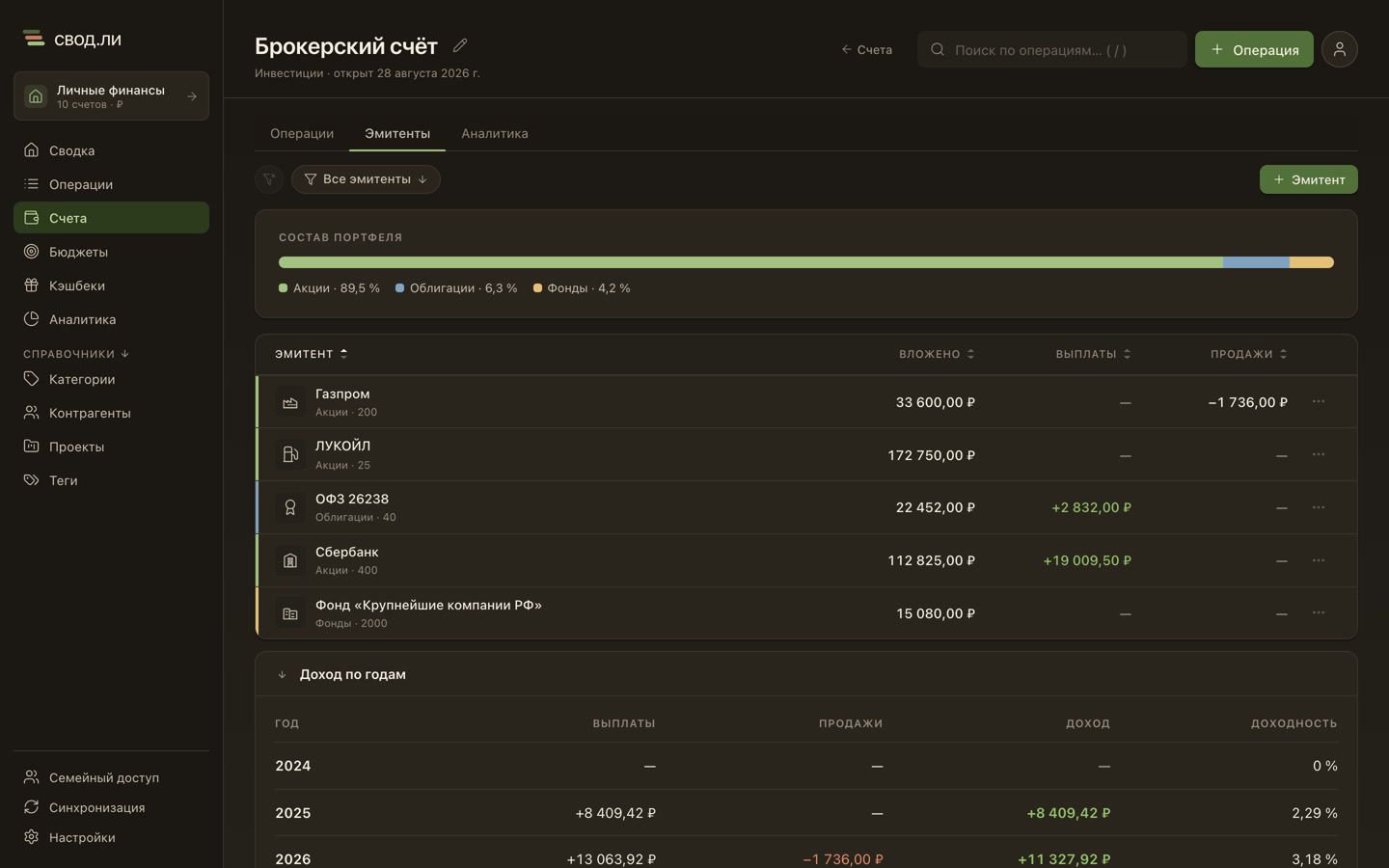Sort by the Эмитент column

click(311, 354)
